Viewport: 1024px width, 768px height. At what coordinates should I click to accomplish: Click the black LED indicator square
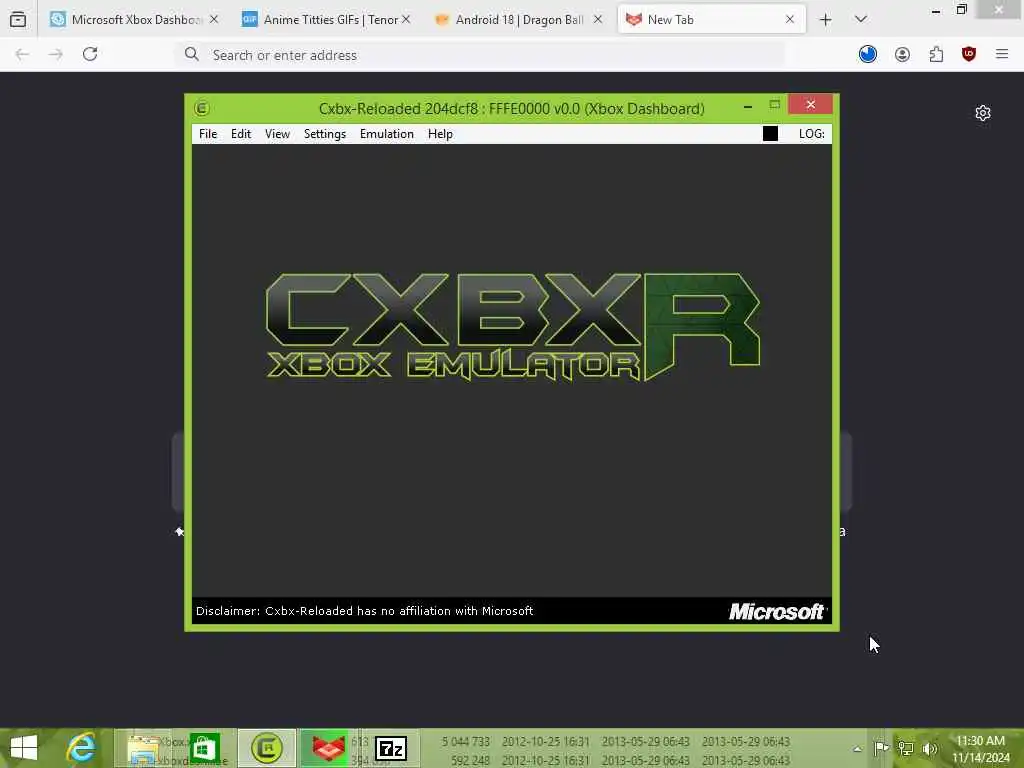[771, 134]
